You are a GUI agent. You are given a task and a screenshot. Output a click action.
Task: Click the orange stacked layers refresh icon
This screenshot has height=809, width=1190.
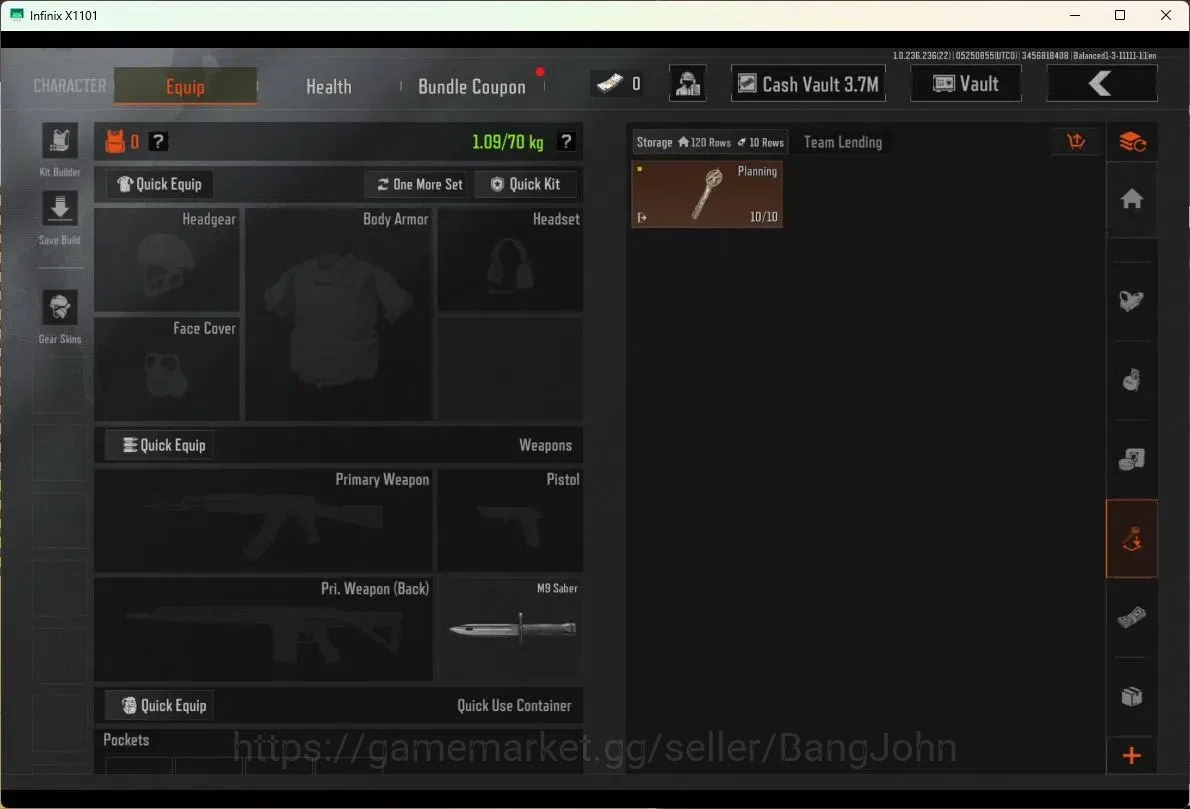(1132, 141)
